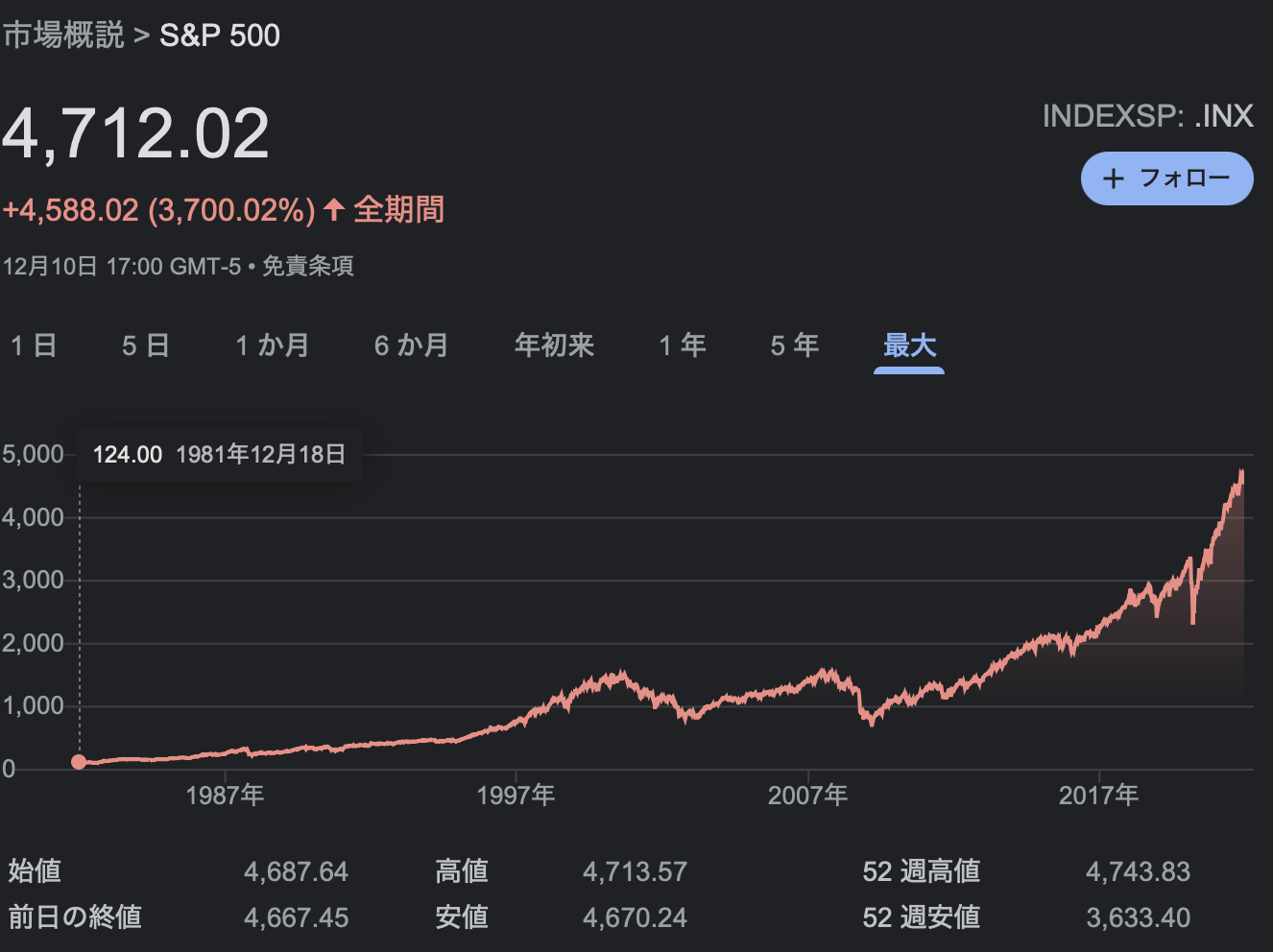Screen dimensions: 1273x952
Task: Click the gain text +4,588.02 (3,700.02%)
Action: point(159,210)
